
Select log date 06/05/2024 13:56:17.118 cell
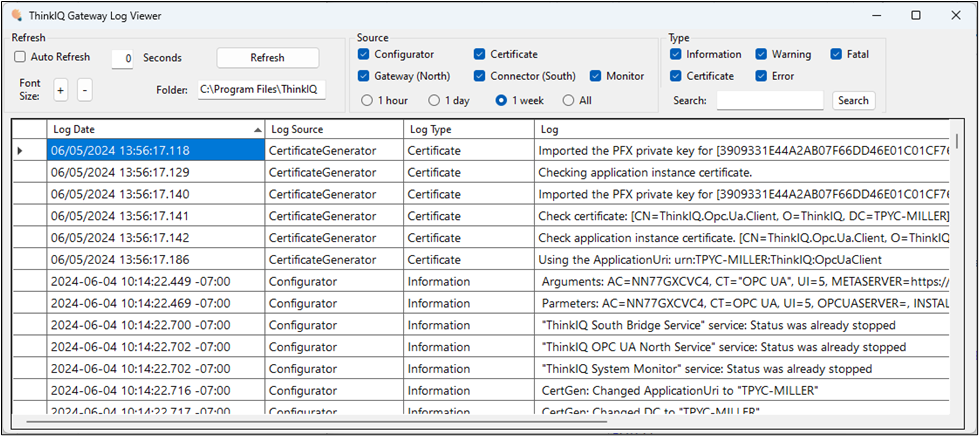click(x=156, y=151)
